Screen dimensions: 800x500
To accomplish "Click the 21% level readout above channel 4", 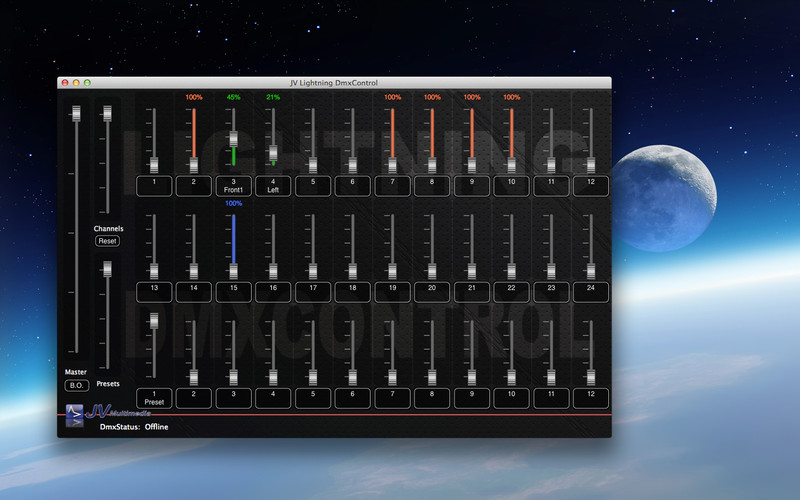I will point(273,97).
